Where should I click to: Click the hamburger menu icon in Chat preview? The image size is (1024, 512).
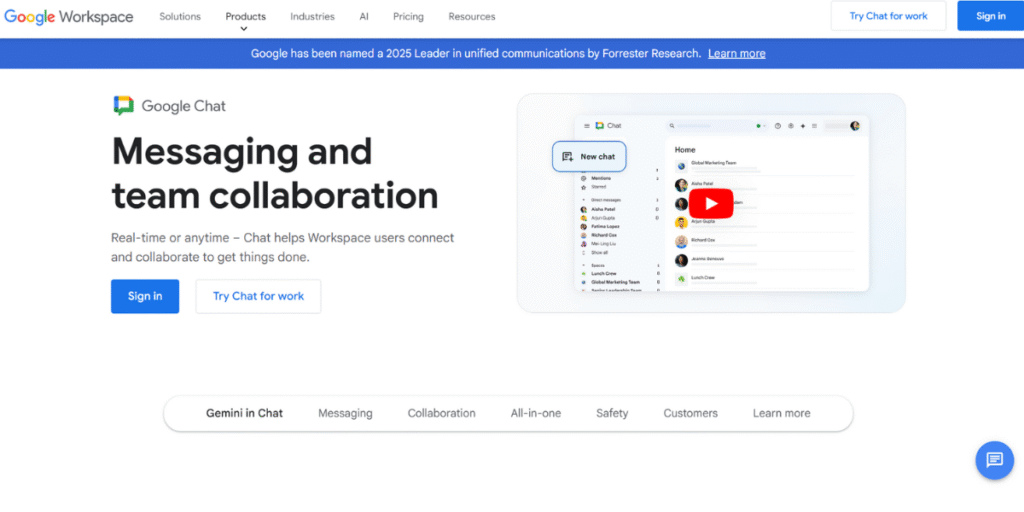click(x=586, y=125)
